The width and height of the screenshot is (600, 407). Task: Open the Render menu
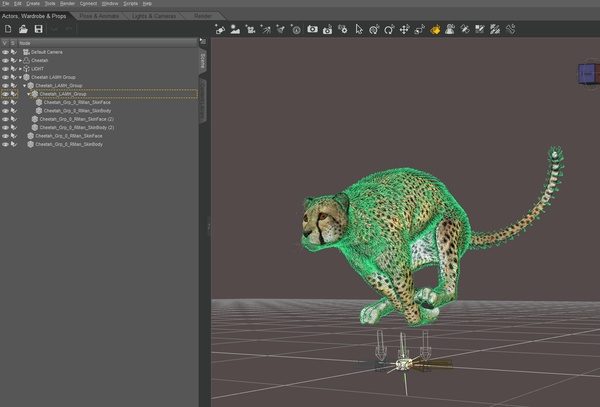tap(67, 4)
